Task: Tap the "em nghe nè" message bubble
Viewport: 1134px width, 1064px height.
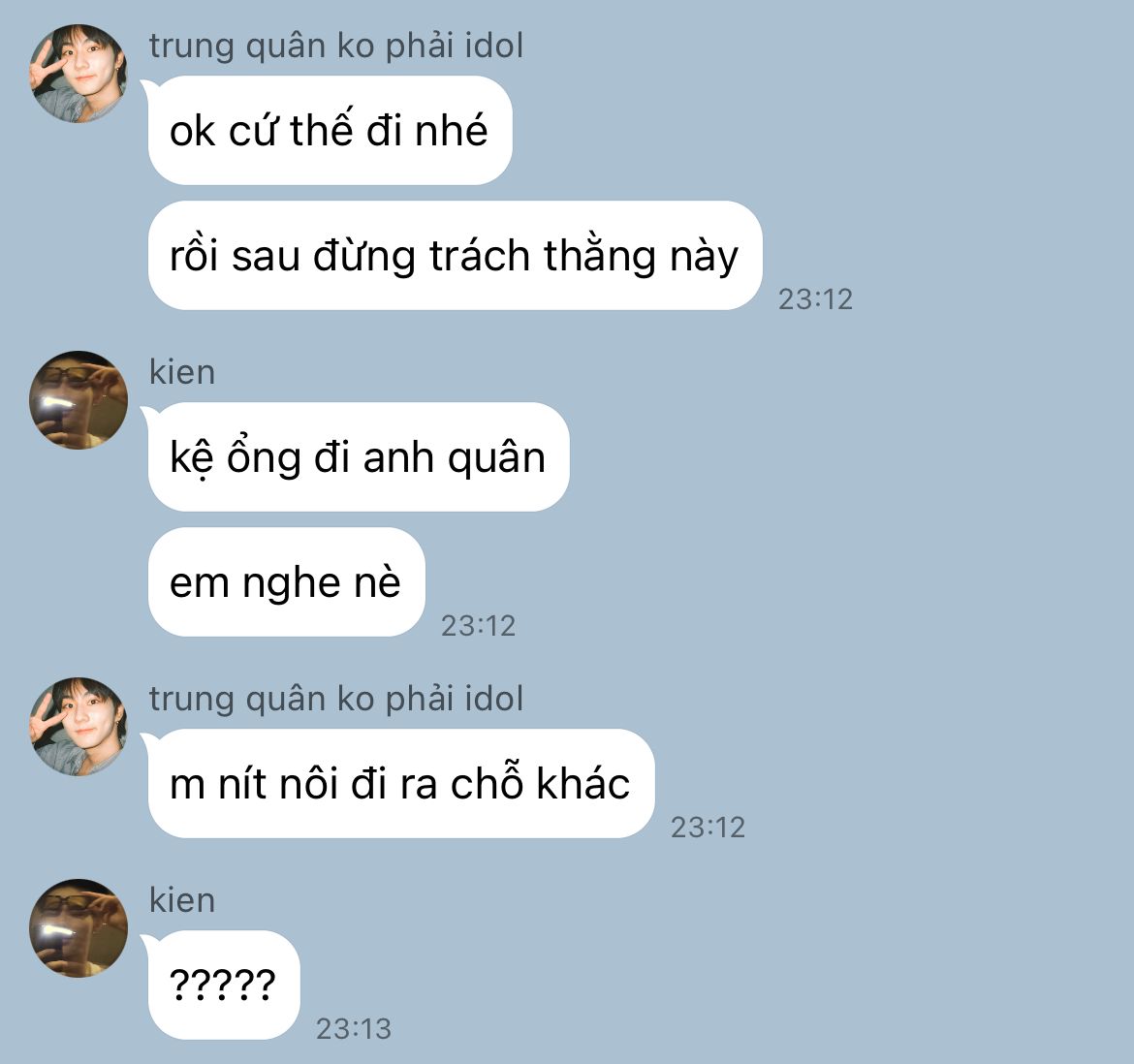Action: coord(286,582)
